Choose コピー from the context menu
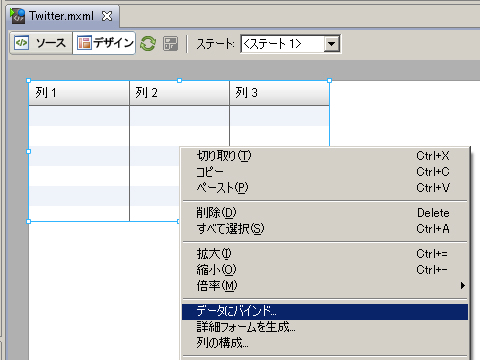This screenshot has height=360, width=480. pos(325,172)
